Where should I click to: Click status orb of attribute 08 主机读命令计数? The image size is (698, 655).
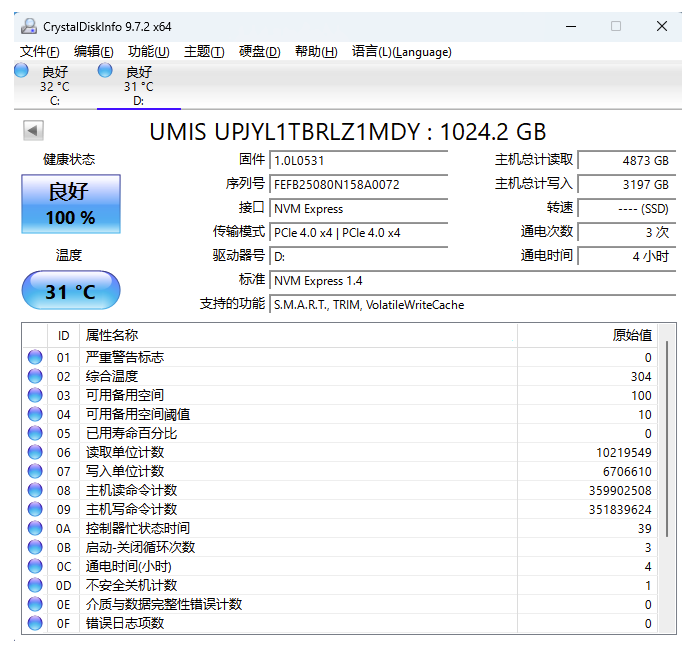[35, 490]
